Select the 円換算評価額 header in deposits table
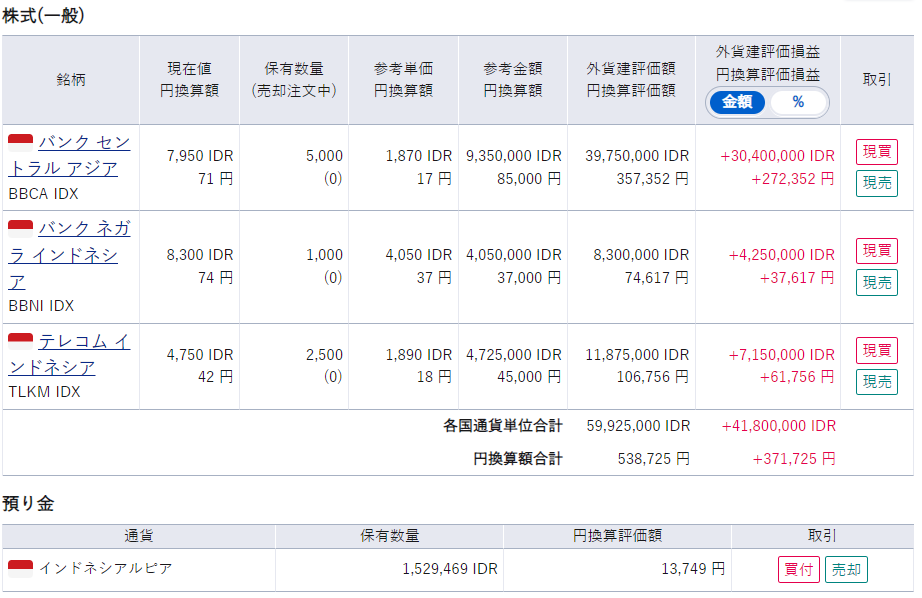This screenshot has height=598, width=922. [x=617, y=536]
